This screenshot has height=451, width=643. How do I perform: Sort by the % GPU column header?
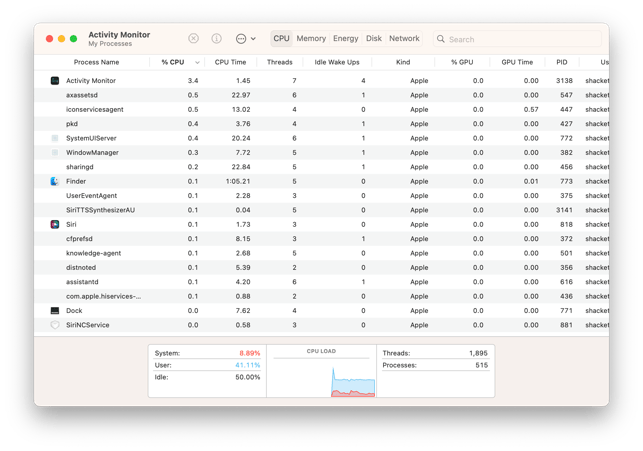click(462, 62)
